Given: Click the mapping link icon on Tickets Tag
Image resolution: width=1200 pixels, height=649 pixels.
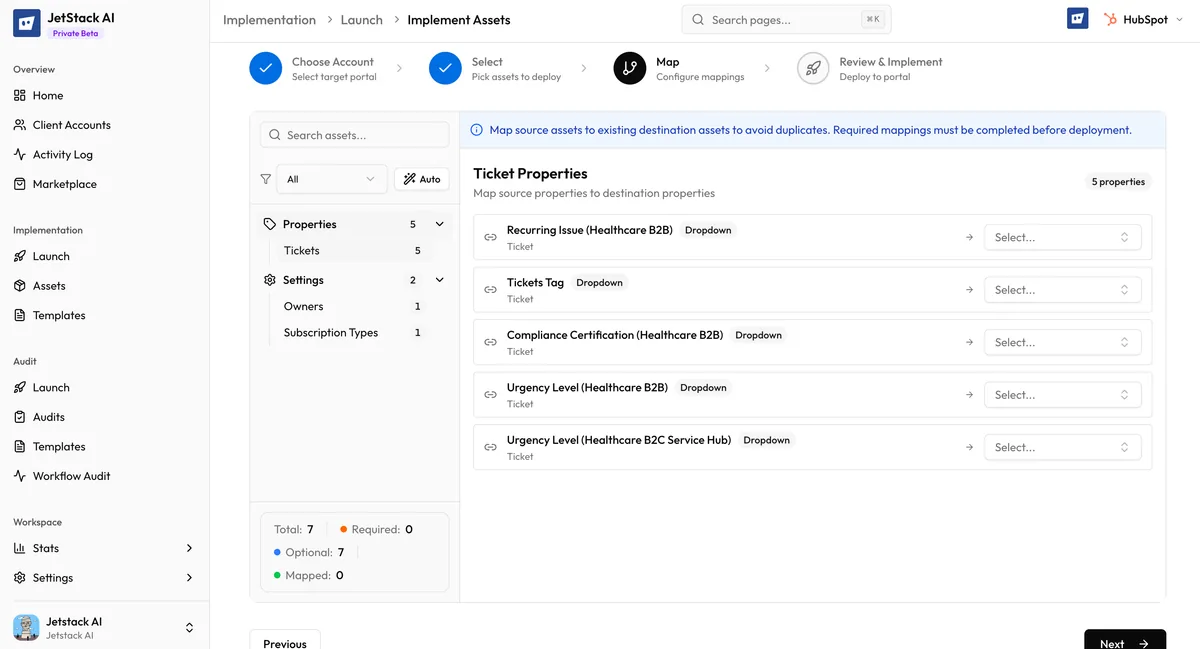Looking at the screenshot, I should pyautogui.click(x=490, y=289).
